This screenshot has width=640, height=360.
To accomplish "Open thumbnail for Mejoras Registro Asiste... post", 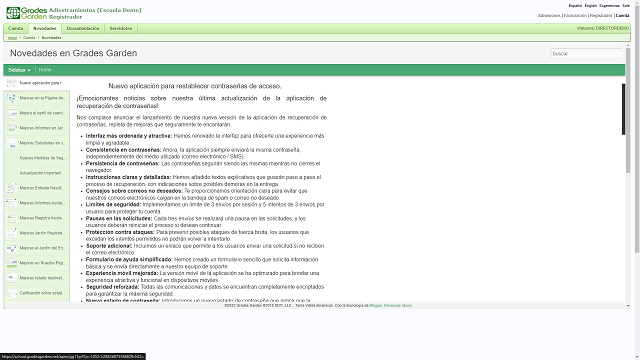I will (11, 218).
